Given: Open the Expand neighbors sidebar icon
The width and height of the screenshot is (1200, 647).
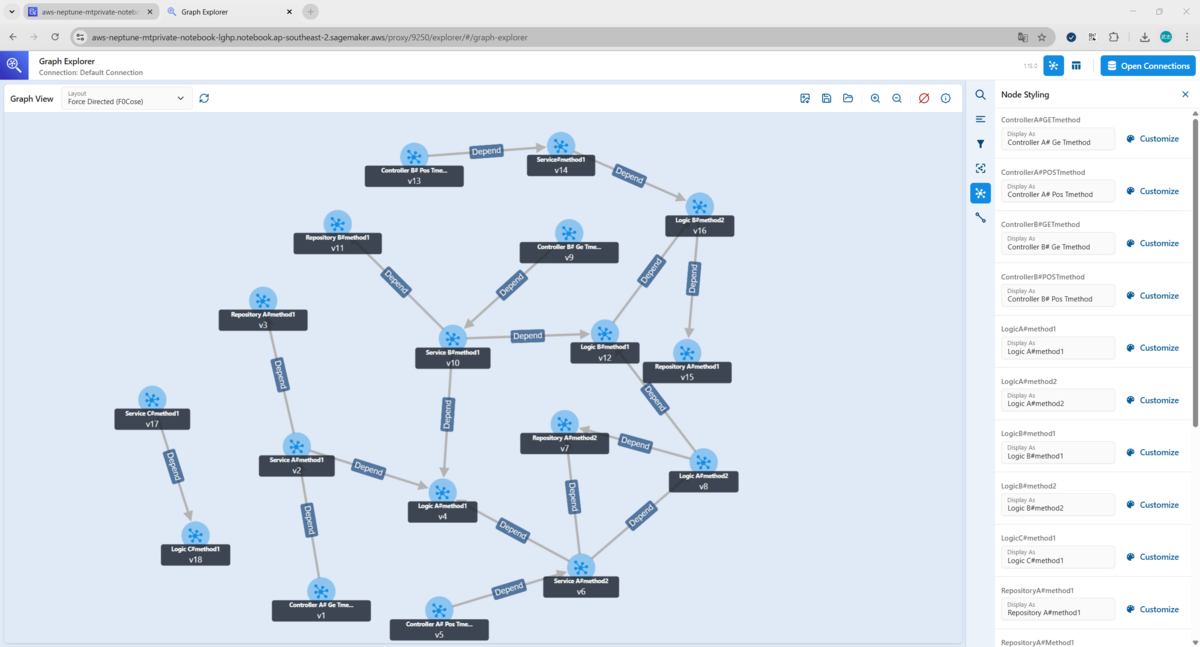Looking at the screenshot, I should [x=980, y=168].
